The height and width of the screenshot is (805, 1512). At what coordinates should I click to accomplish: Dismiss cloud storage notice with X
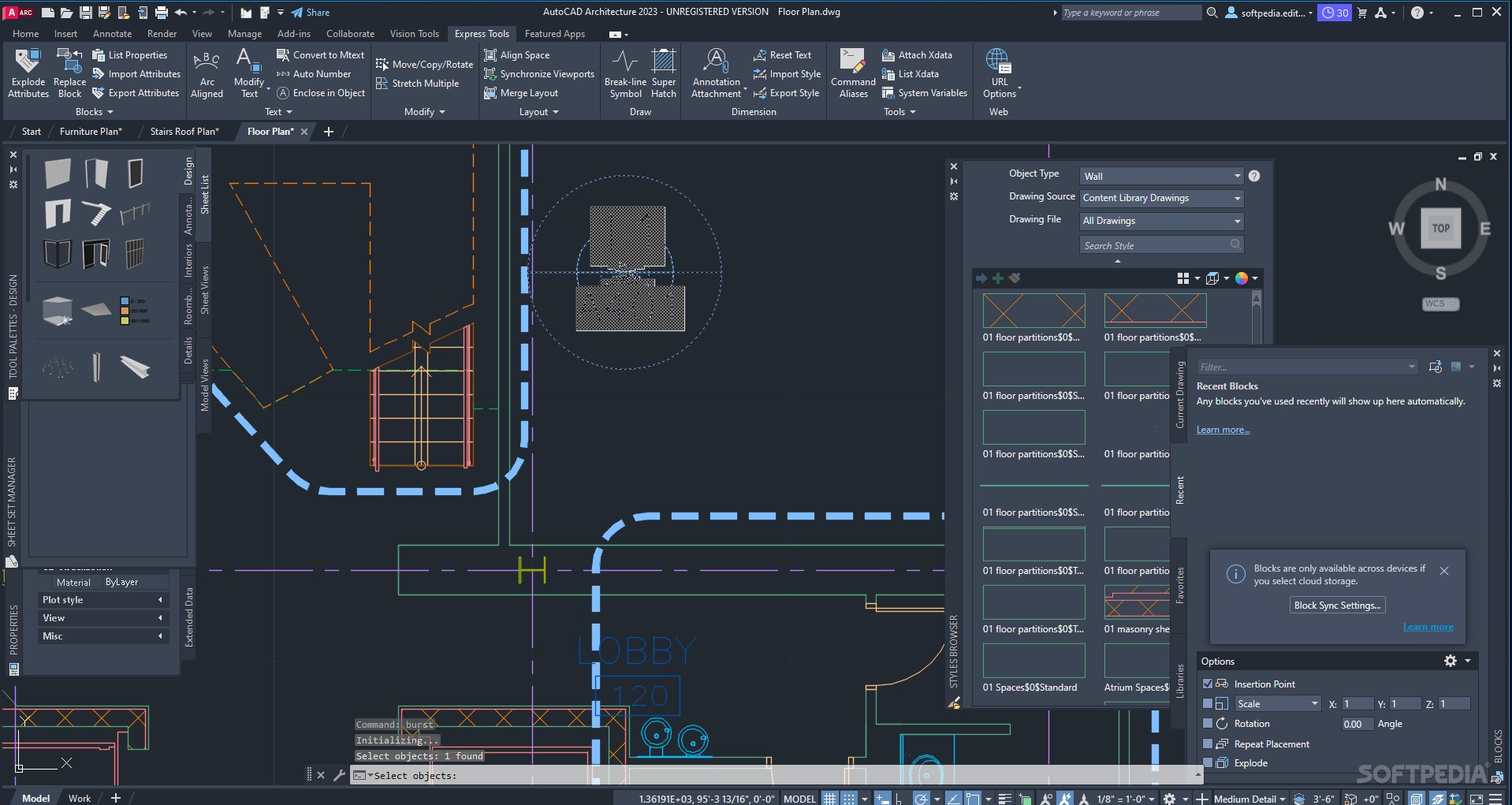click(x=1443, y=571)
